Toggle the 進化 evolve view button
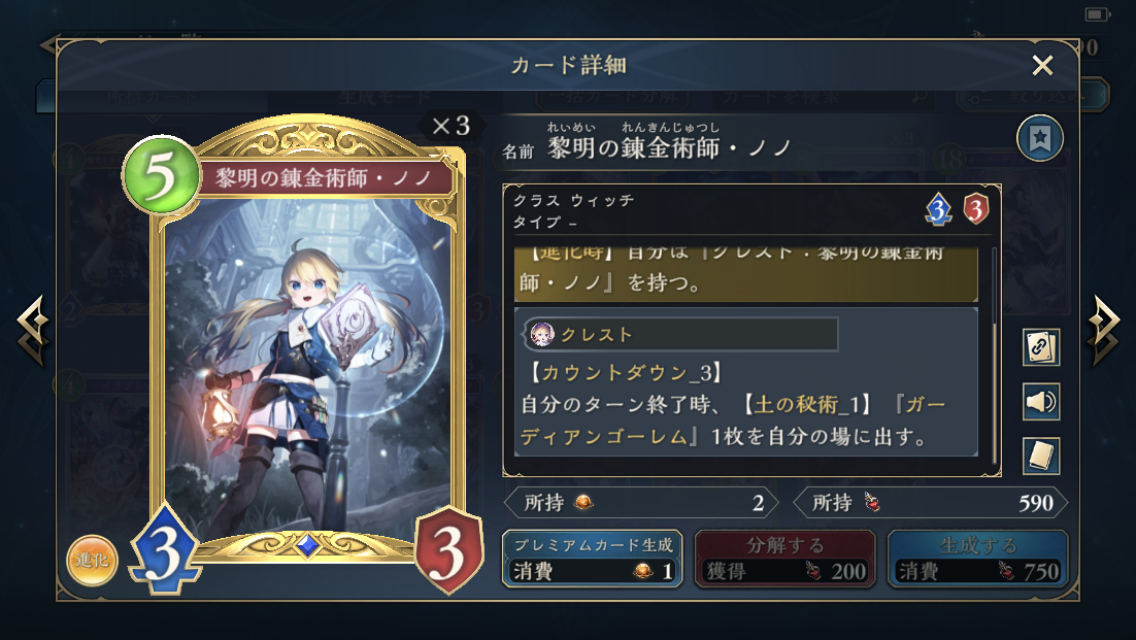The width and height of the screenshot is (1136, 640). pos(92,560)
